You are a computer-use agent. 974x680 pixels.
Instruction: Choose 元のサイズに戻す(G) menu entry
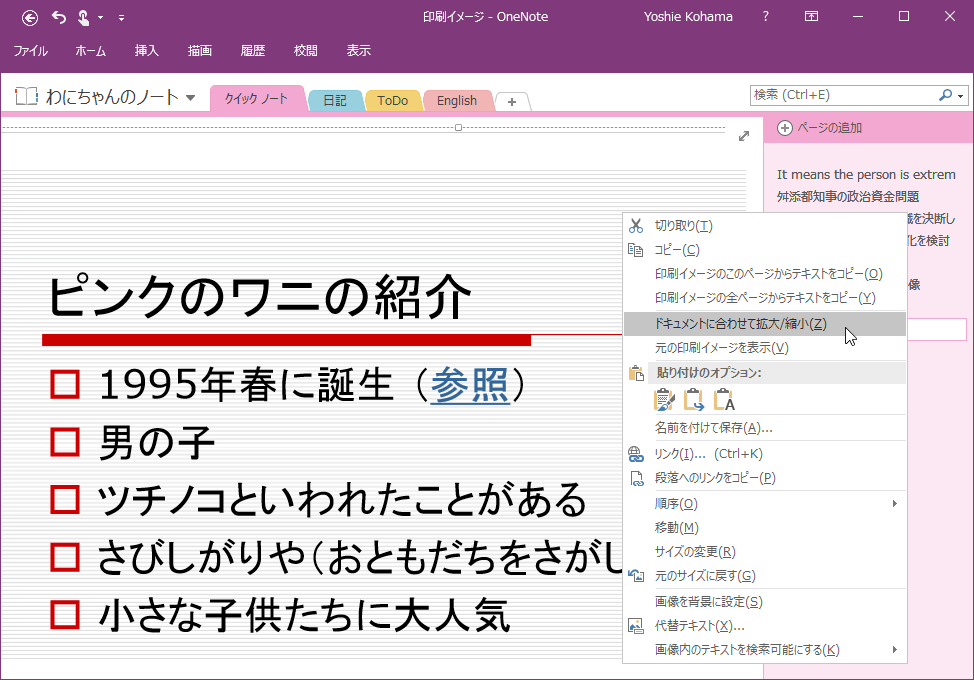pyautogui.click(x=764, y=576)
